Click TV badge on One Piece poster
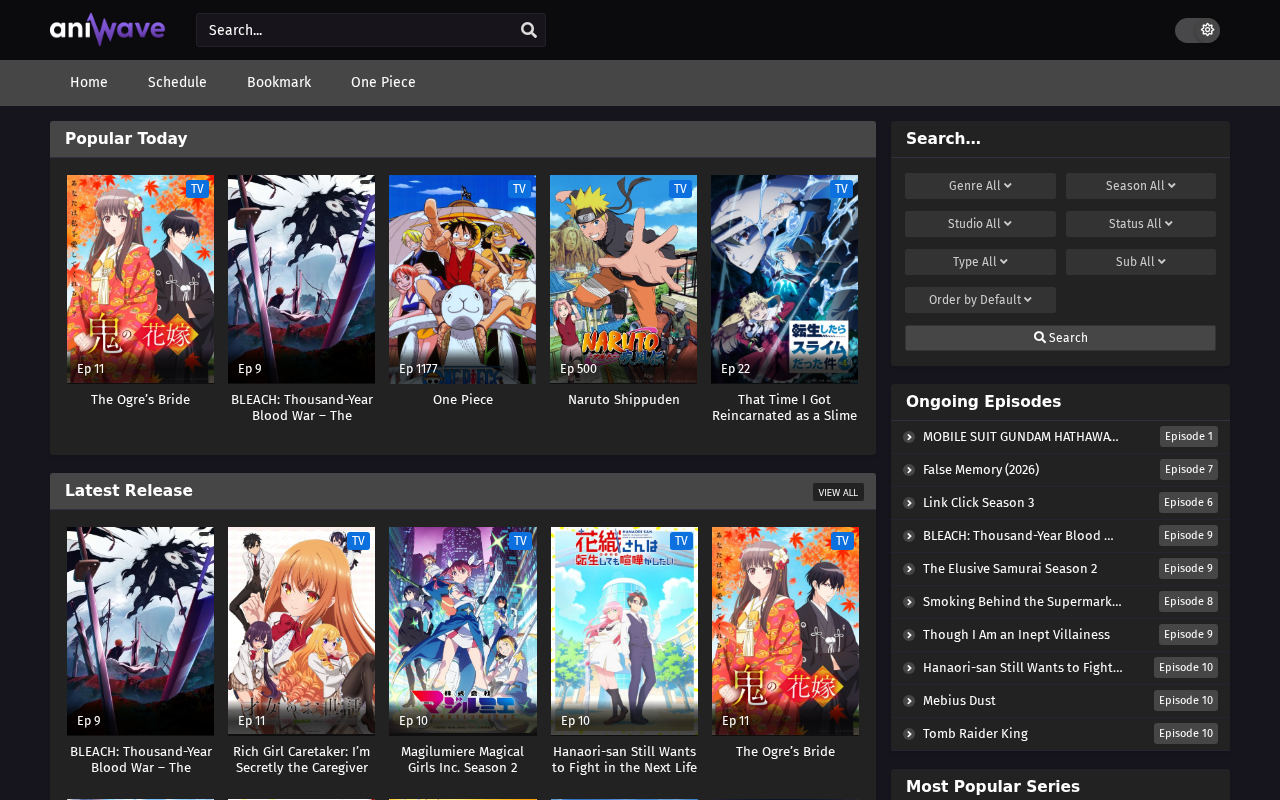 (x=519, y=189)
